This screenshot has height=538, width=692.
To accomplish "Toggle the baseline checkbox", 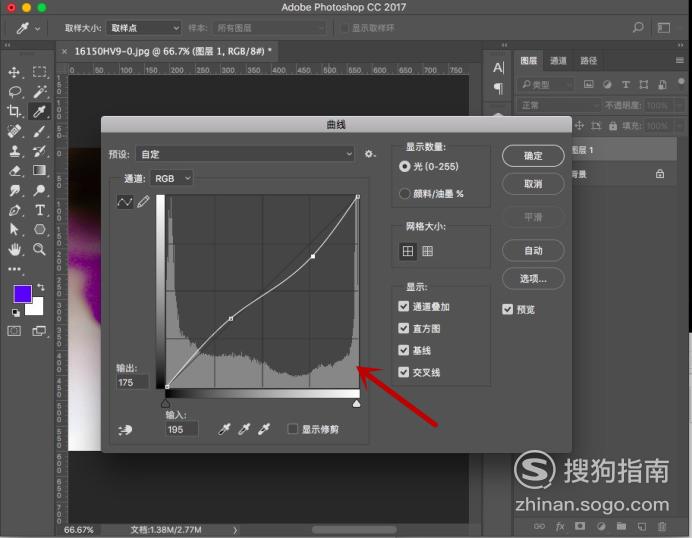I will pos(403,350).
